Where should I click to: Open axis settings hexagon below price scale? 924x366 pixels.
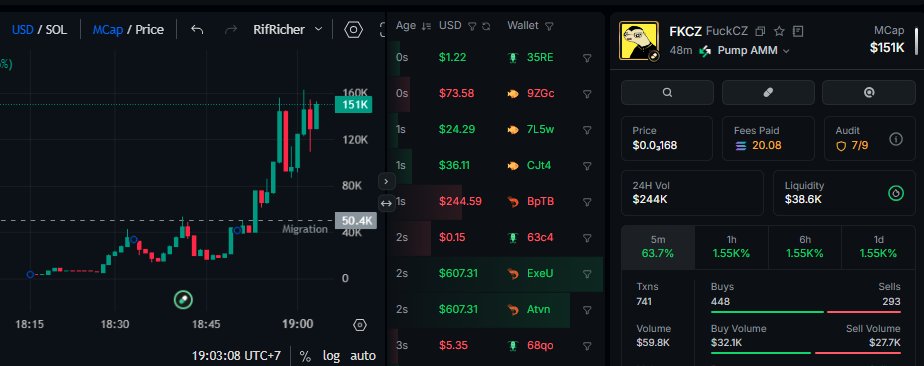[360, 325]
